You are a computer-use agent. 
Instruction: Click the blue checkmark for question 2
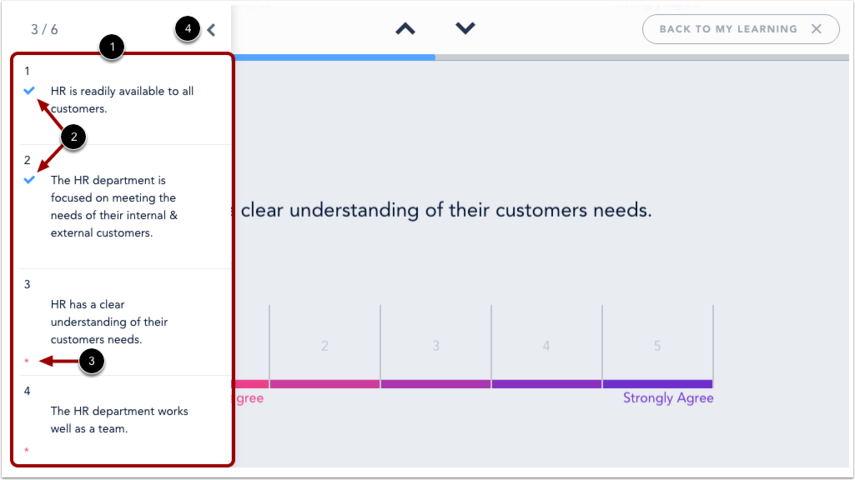click(x=29, y=179)
